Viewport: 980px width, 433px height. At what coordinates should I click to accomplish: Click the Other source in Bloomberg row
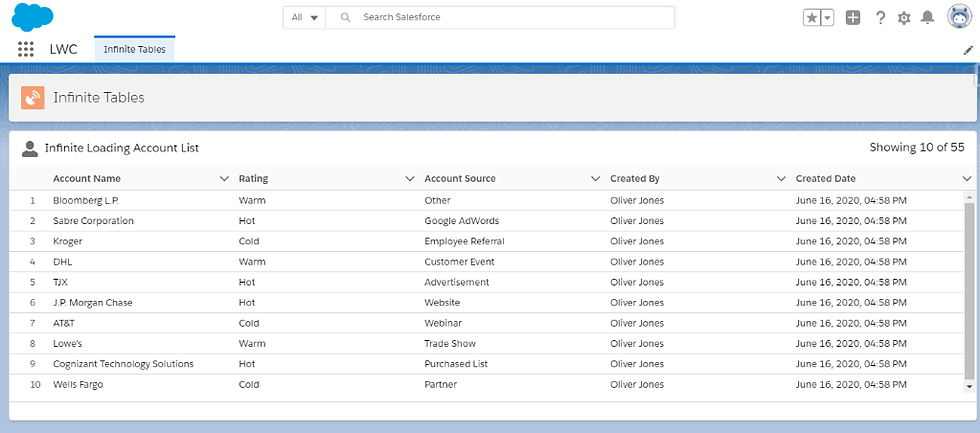tap(438, 201)
